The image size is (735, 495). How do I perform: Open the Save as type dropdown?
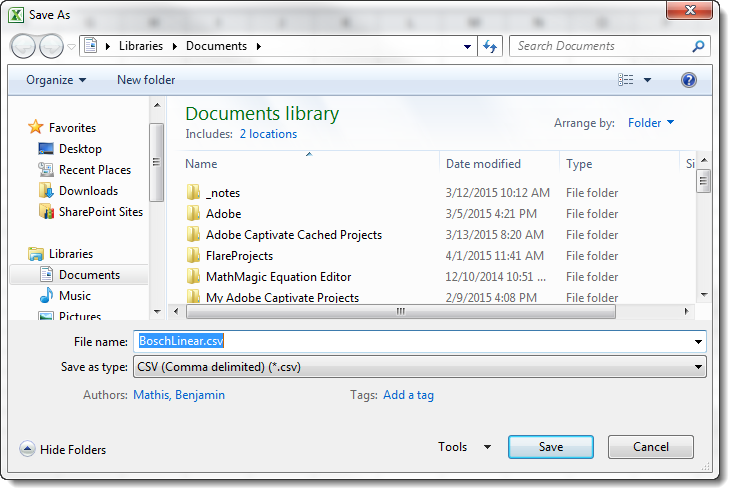pyautogui.click(x=420, y=367)
